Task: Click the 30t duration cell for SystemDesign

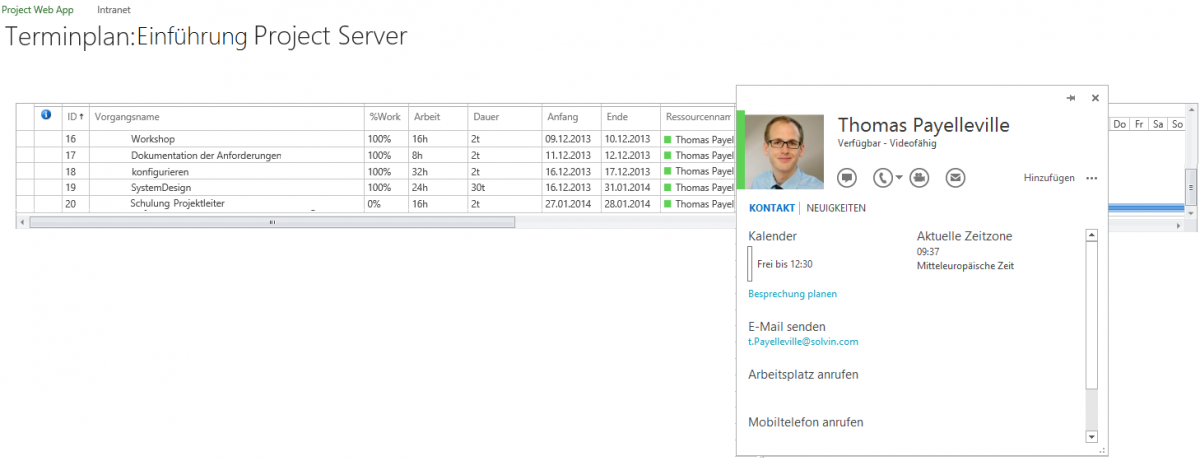Action: click(x=505, y=187)
